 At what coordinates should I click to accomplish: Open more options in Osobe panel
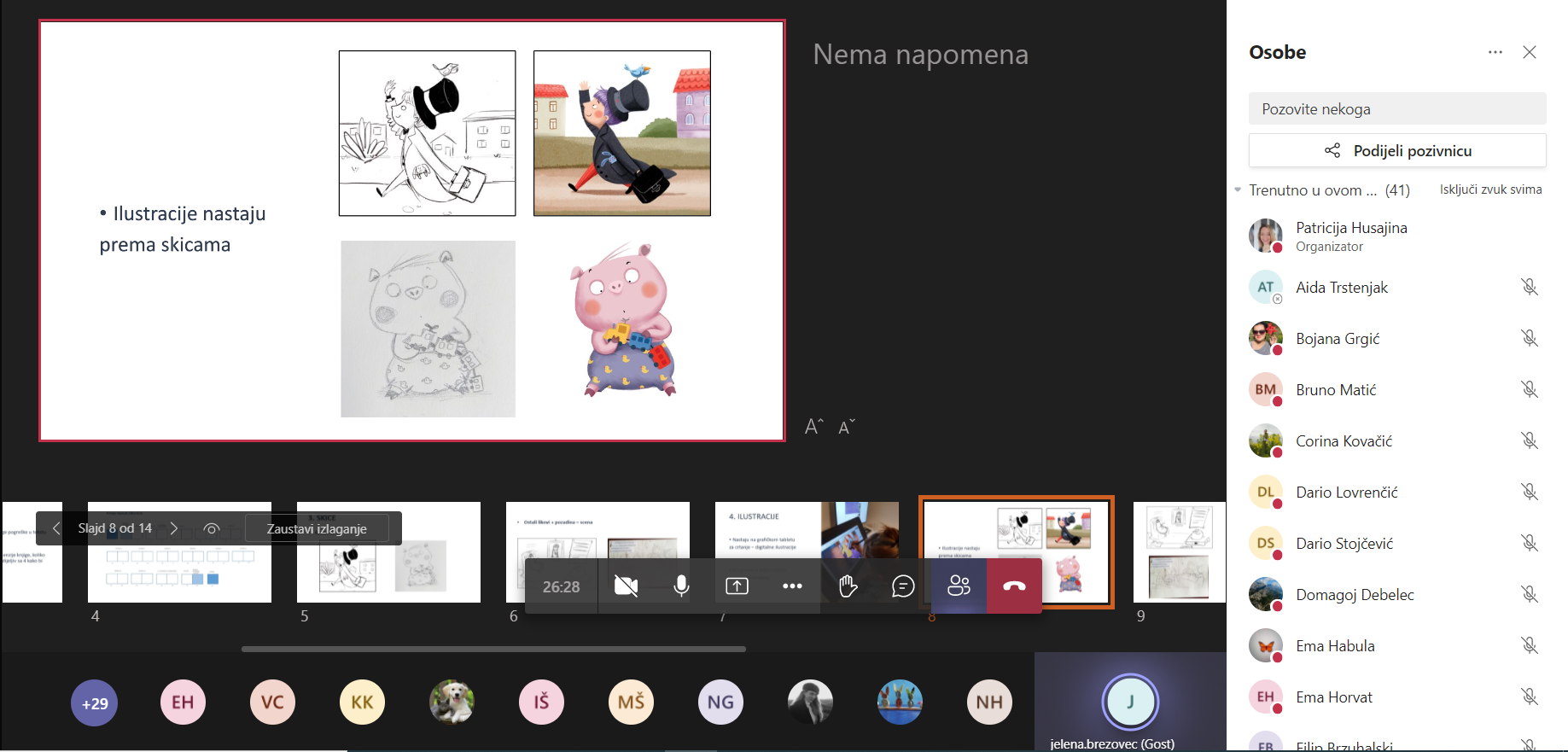coord(1495,52)
